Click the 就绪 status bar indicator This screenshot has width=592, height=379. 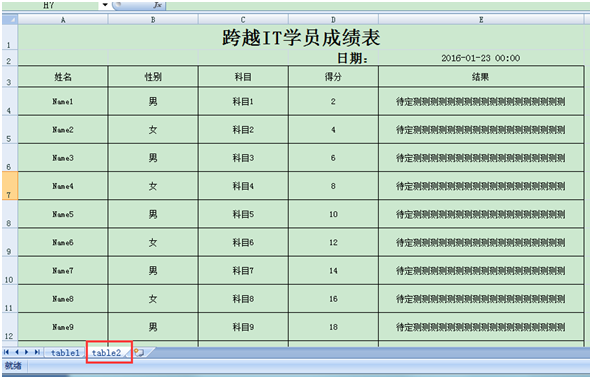coord(13,366)
